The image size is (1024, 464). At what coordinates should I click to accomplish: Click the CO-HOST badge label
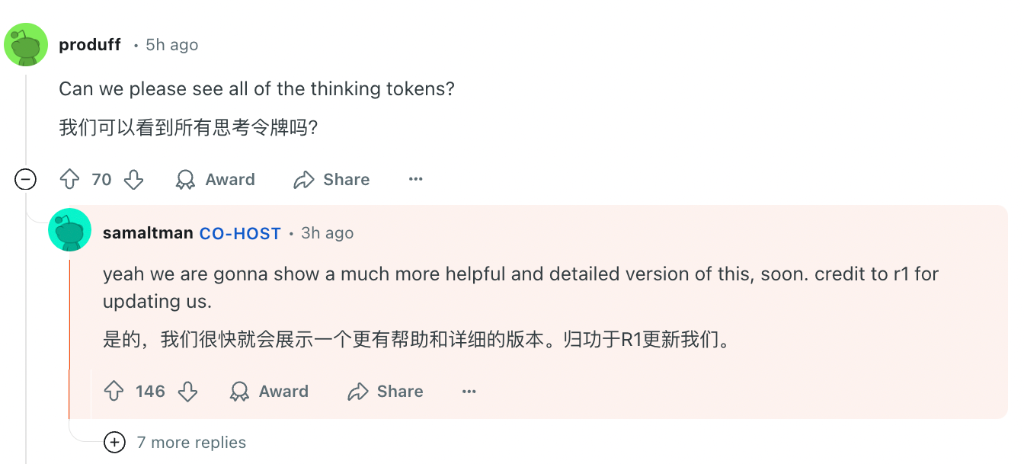tap(240, 233)
